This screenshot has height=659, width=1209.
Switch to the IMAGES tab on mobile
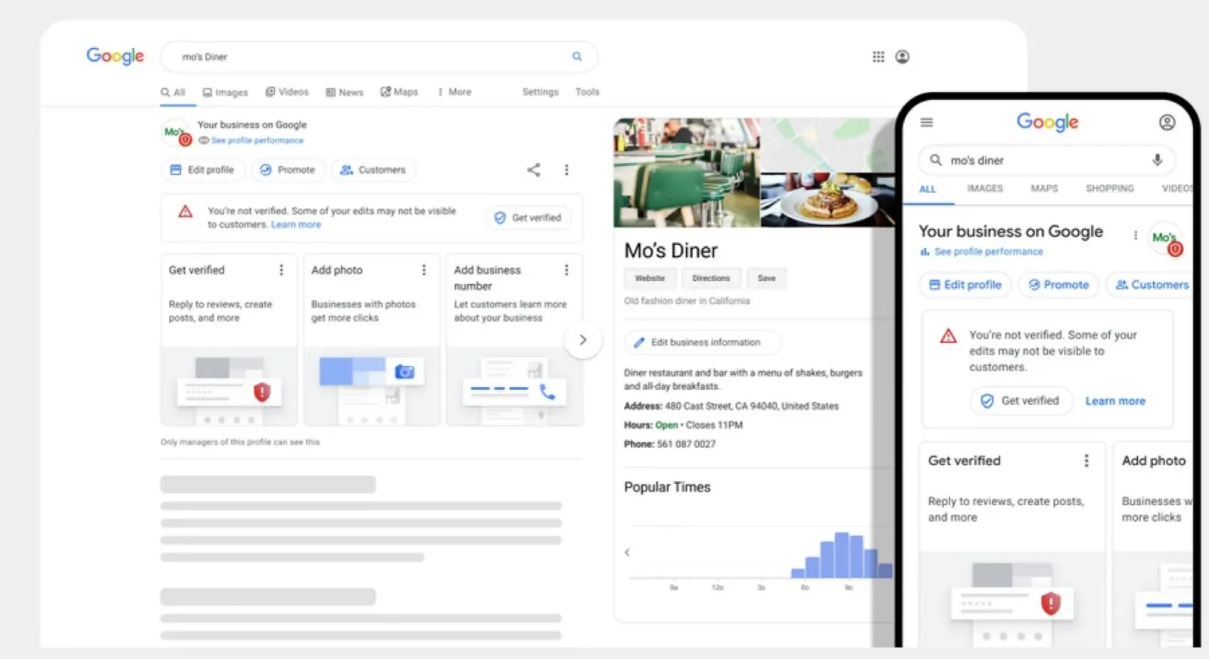point(985,188)
